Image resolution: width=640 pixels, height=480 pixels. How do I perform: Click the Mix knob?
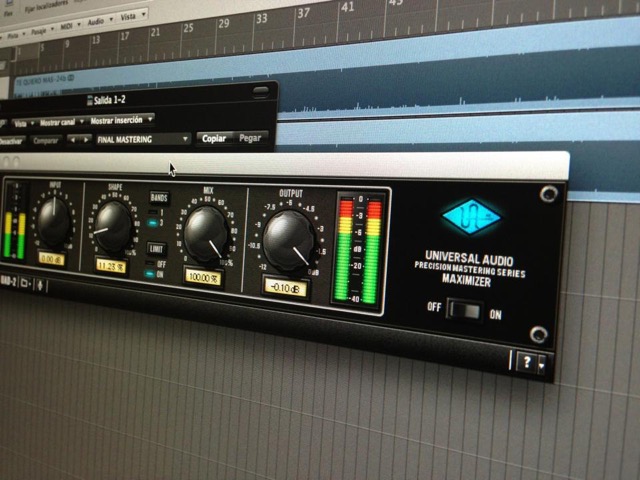pos(205,233)
